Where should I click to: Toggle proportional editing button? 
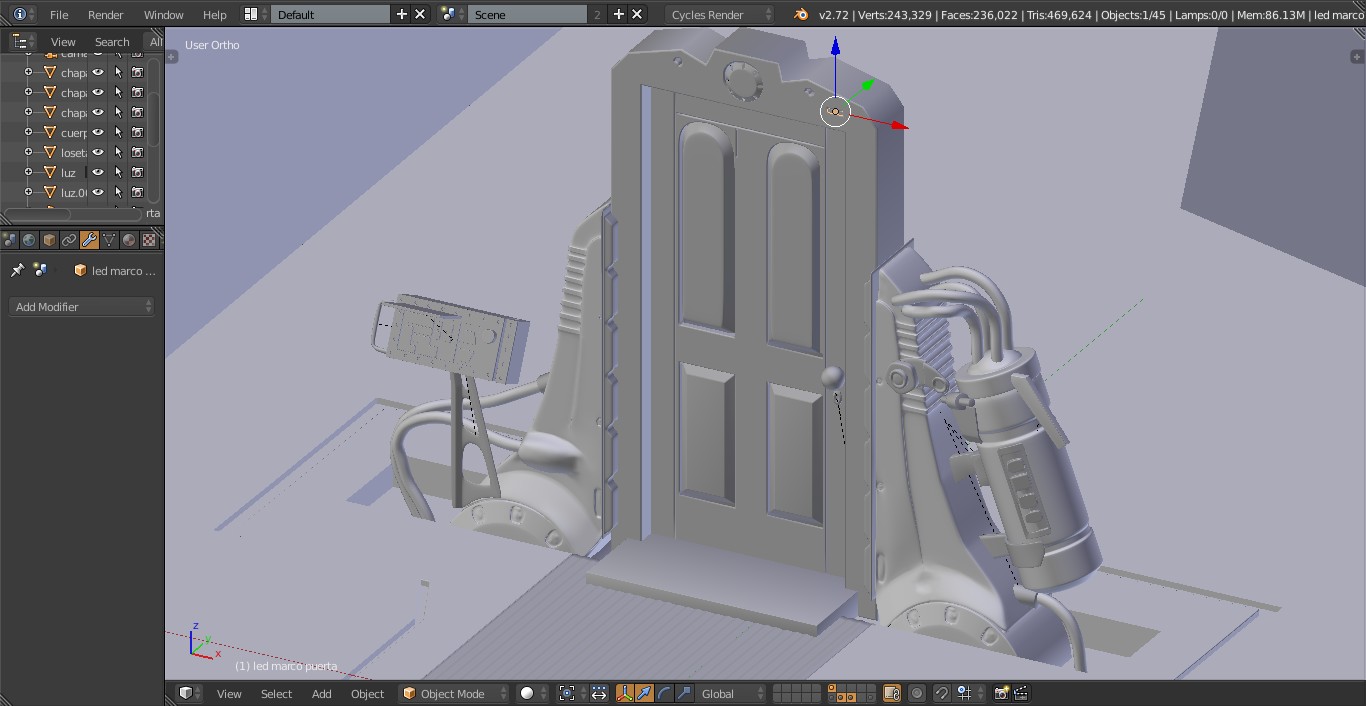916,693
